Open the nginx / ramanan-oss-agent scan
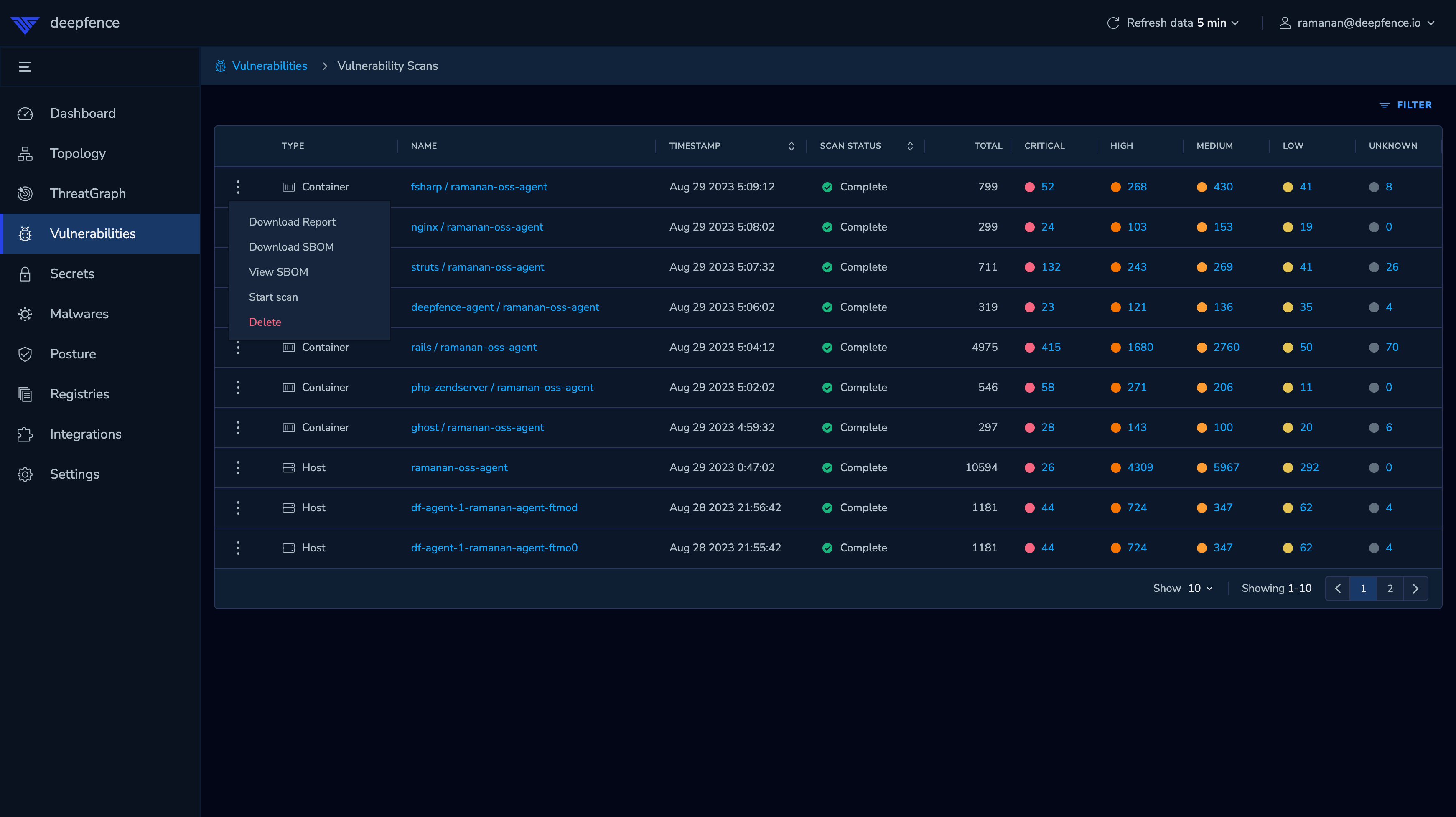The width and height of the screenshot is (1456, 817). tap(476, 227)
